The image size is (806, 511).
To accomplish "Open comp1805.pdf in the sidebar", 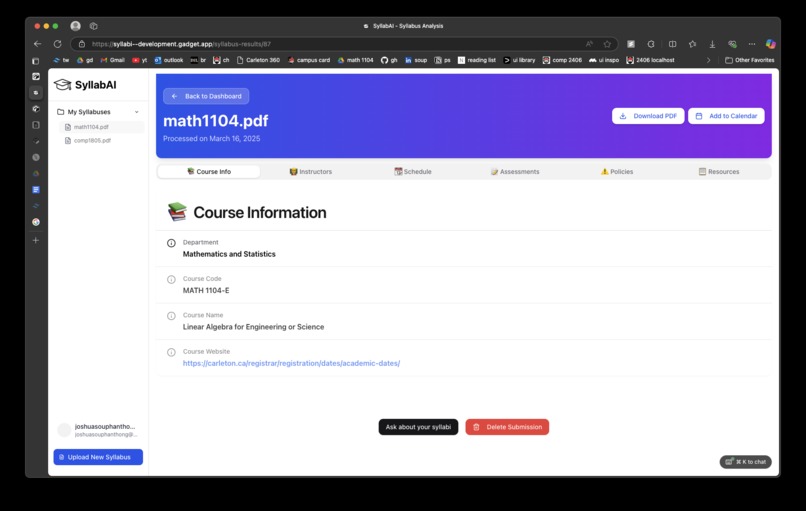I will point(101,140).
